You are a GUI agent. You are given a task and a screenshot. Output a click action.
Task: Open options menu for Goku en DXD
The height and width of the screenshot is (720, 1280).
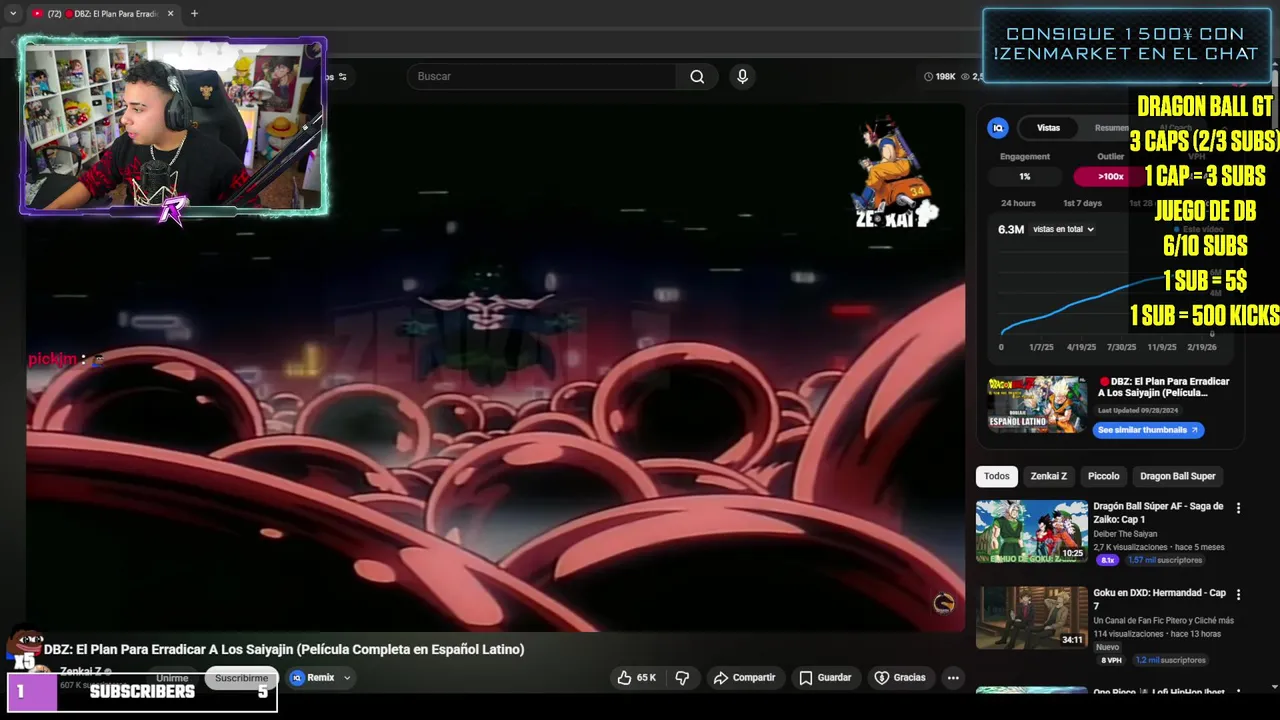point(1238,594)
